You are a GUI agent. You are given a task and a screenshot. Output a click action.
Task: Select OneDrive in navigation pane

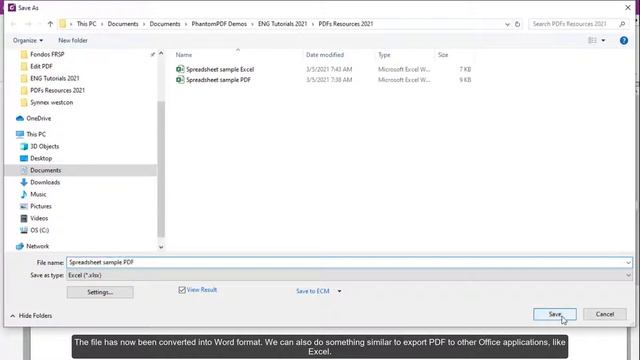point(38,118)
